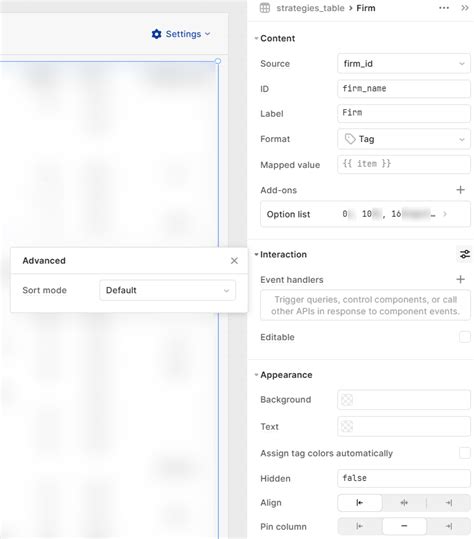Screen dimensions: 474x539
Task: Open the three-dots more options menu
Action: [x=444, y=8]
